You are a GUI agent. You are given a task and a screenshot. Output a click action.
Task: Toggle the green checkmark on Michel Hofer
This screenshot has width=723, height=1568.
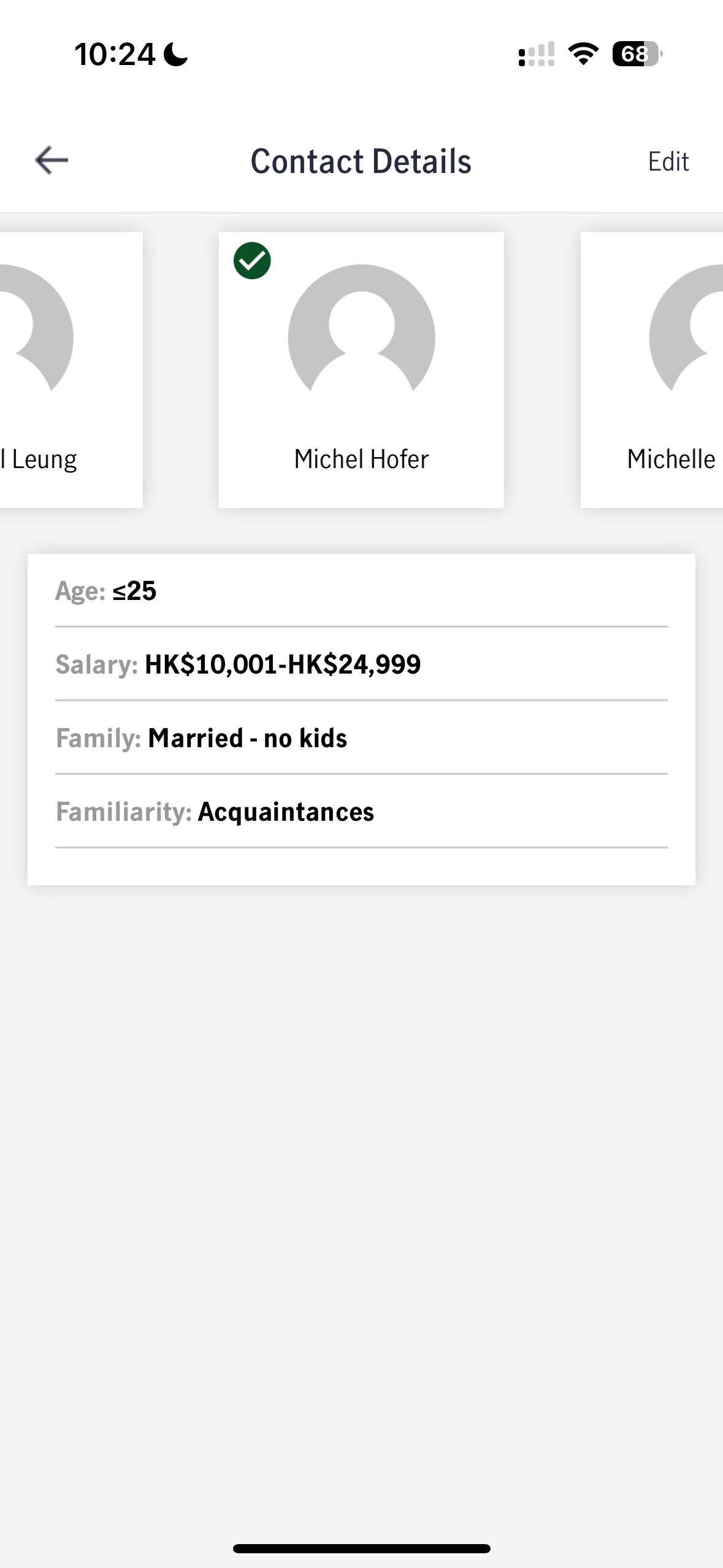(x=252, y=261)
